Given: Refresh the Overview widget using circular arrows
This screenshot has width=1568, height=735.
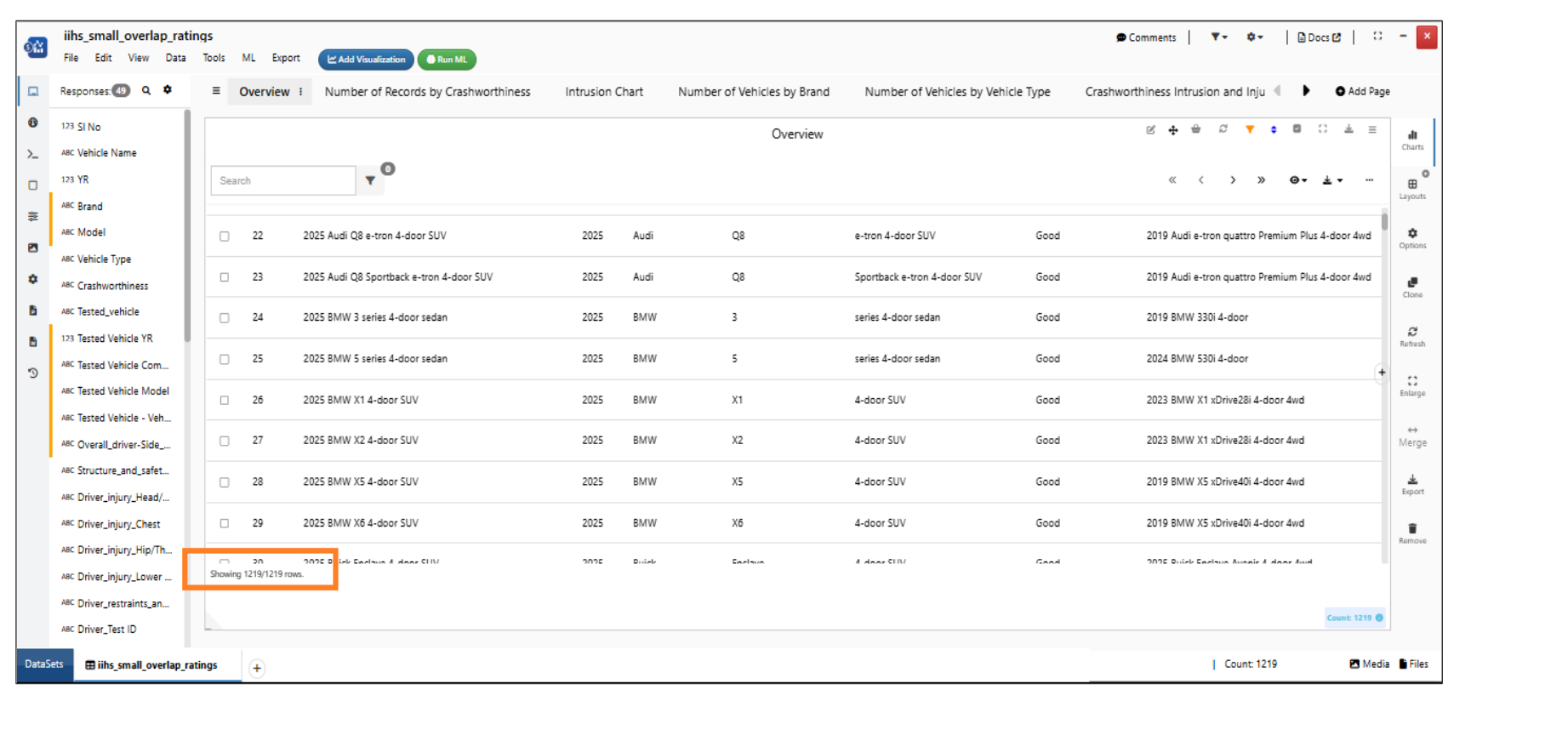Looking at the screenshot, I should pyautogui.click(x=1223, y=129).
